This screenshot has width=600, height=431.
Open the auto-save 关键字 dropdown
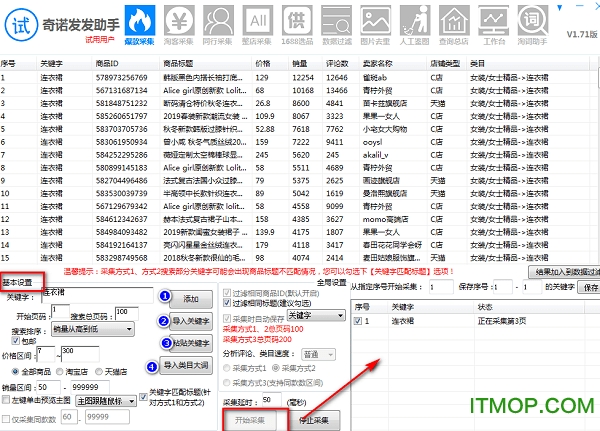316,316
